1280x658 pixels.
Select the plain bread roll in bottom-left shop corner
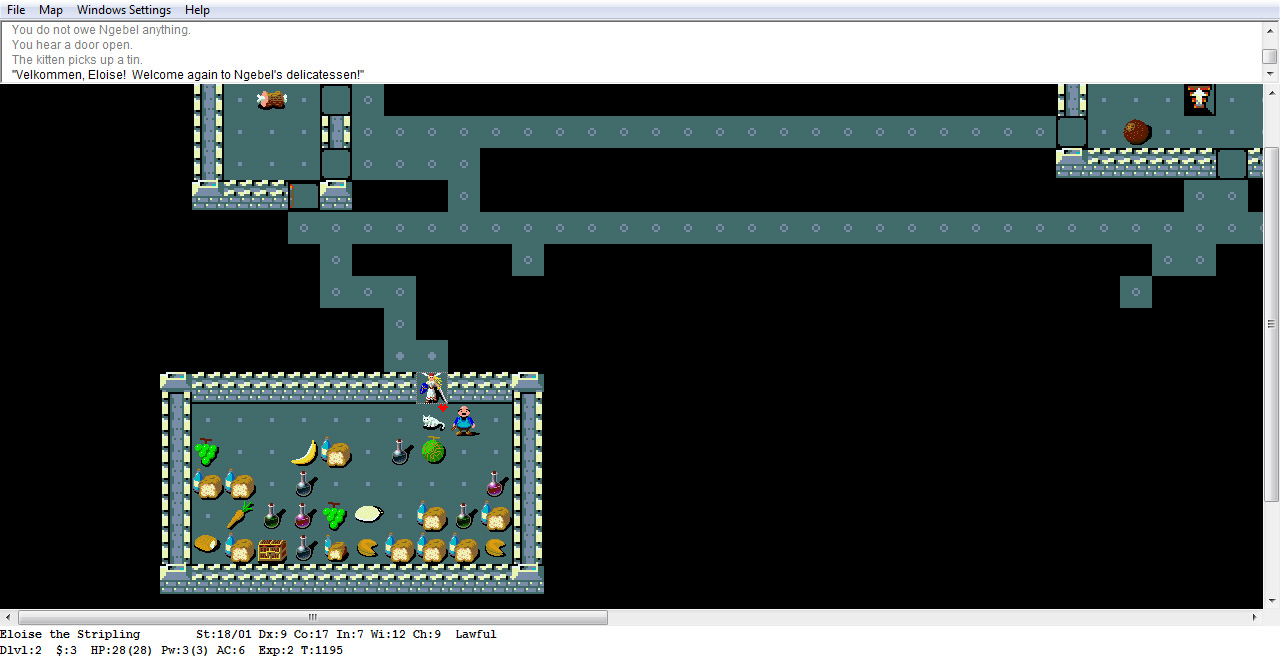(x=207, y=544)
